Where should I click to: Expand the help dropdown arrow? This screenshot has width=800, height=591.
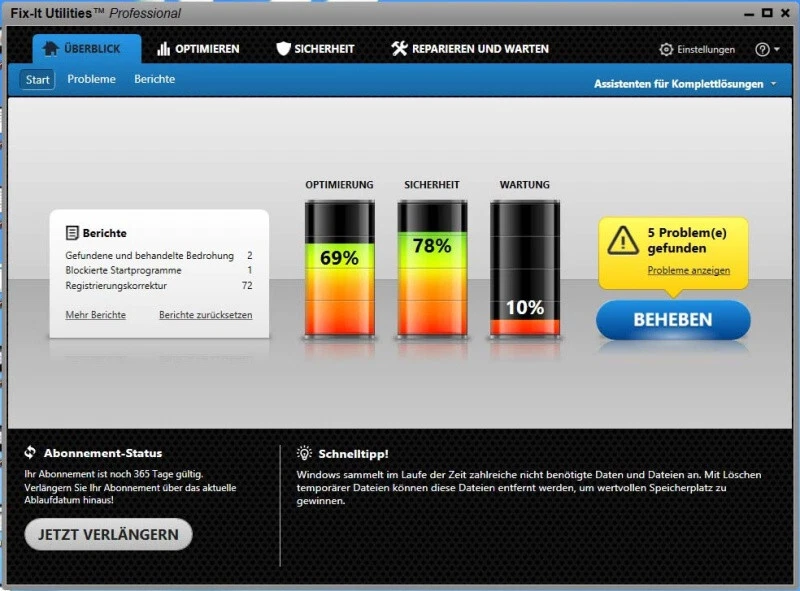(776, 48)
